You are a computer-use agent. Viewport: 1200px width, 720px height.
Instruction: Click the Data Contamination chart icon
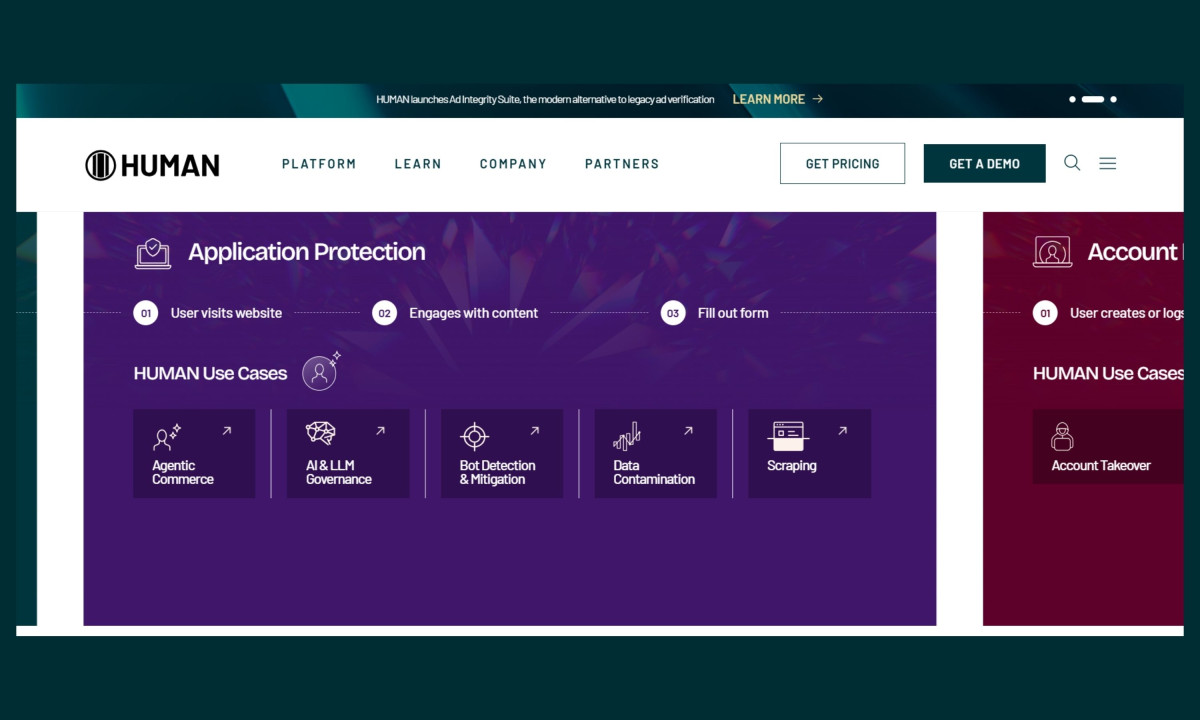(x=627, y=436)
